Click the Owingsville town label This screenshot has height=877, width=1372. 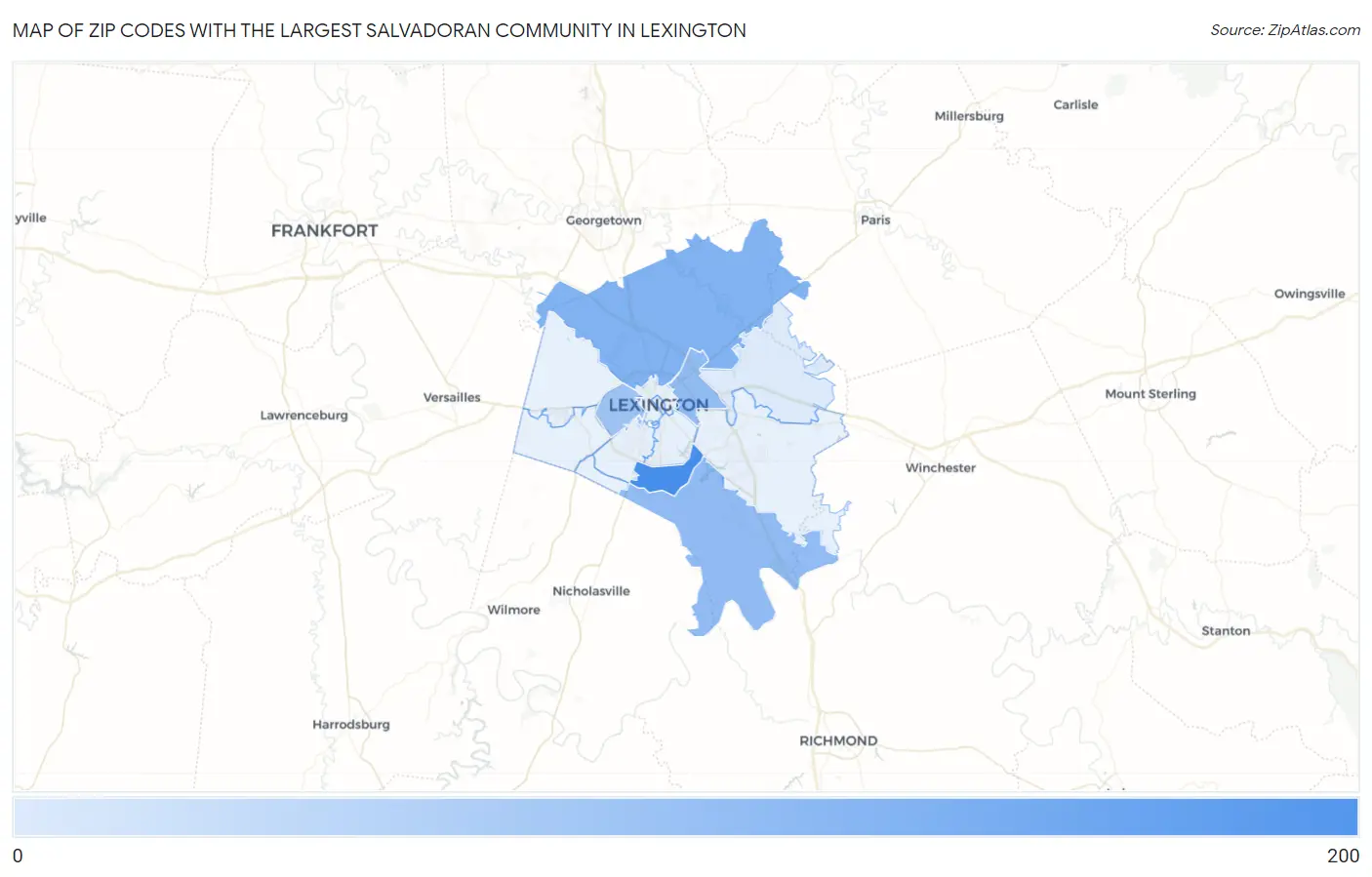pos(1310,294)
